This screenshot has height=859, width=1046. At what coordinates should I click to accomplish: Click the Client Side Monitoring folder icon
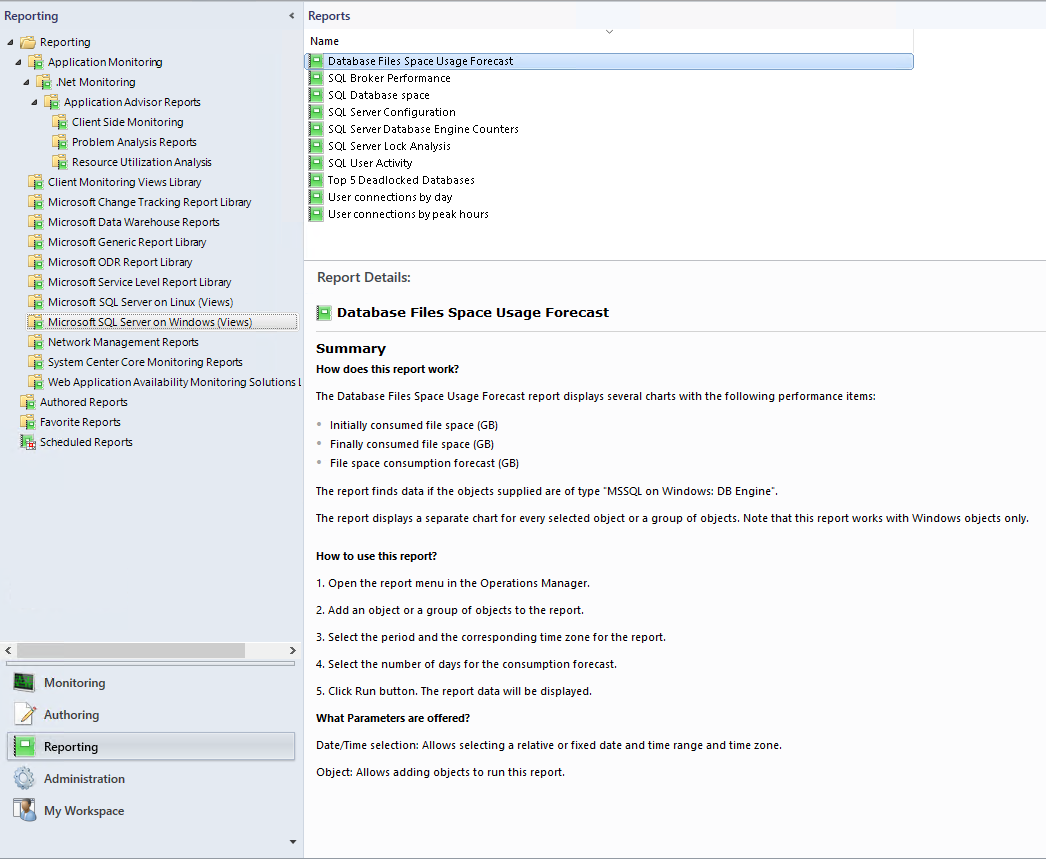(60, 122)
